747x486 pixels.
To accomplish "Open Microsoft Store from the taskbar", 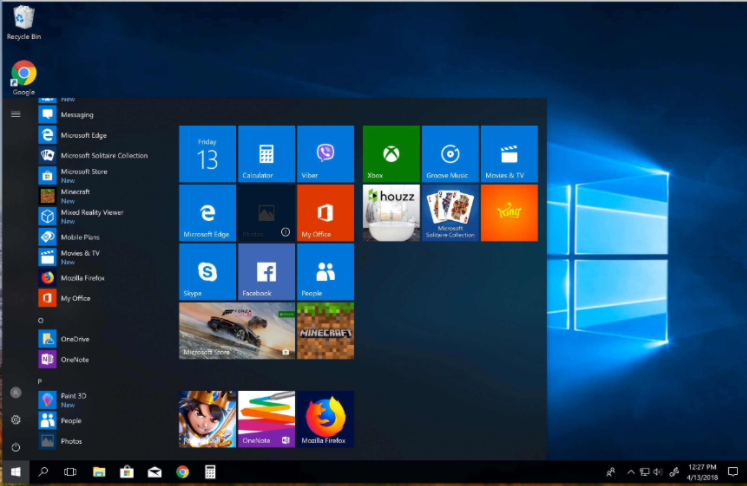I will (x=127, y=472).
